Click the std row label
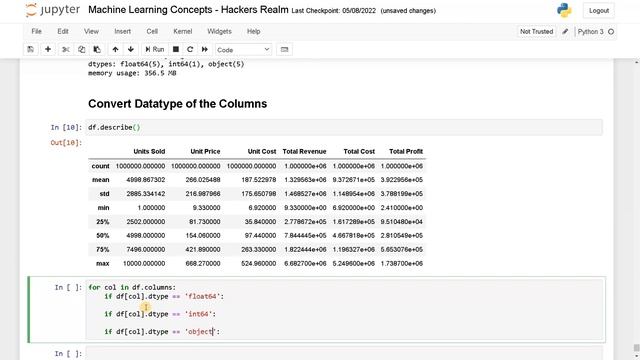Image resolution: width=640 pixels, height=360 pixels. click(104, 194)
